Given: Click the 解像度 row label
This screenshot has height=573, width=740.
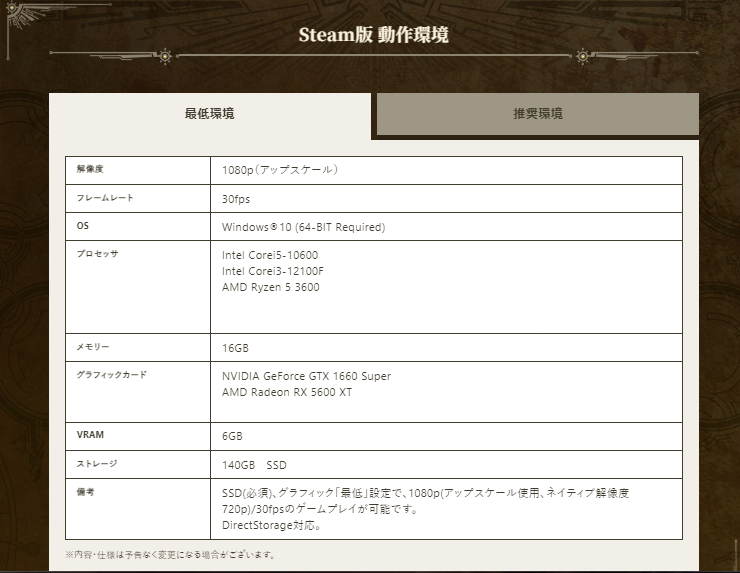Looking at the screenshot, I should [91, 169].
